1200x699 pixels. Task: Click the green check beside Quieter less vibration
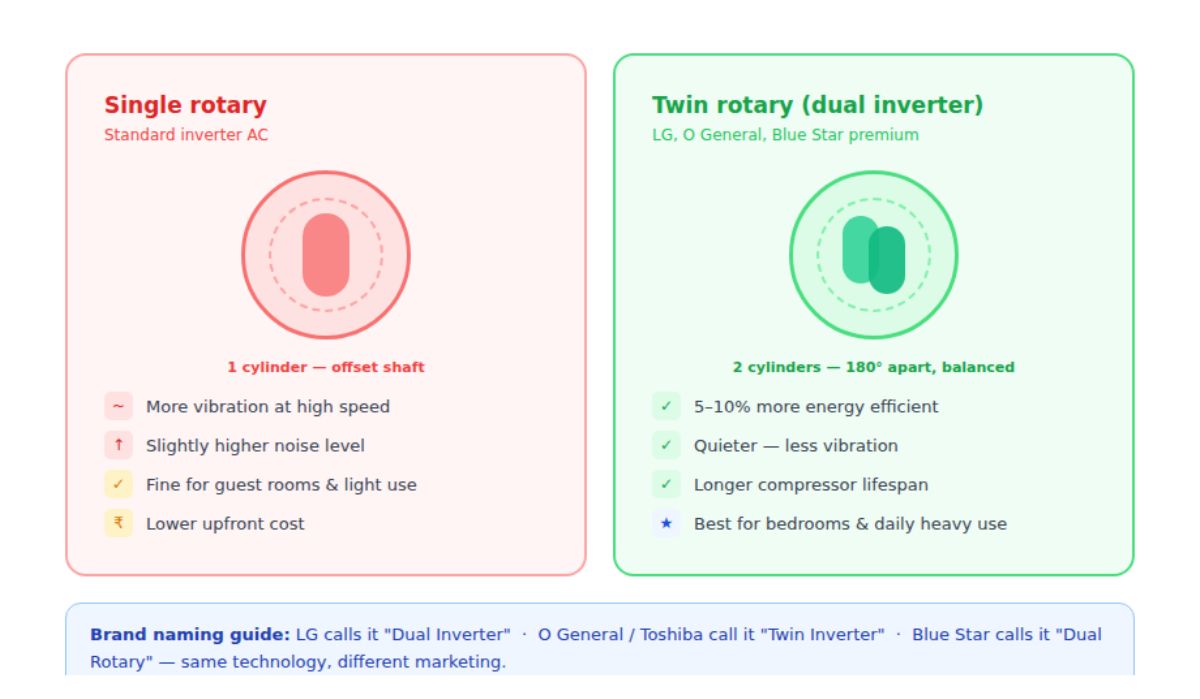[x=667, y=445]
